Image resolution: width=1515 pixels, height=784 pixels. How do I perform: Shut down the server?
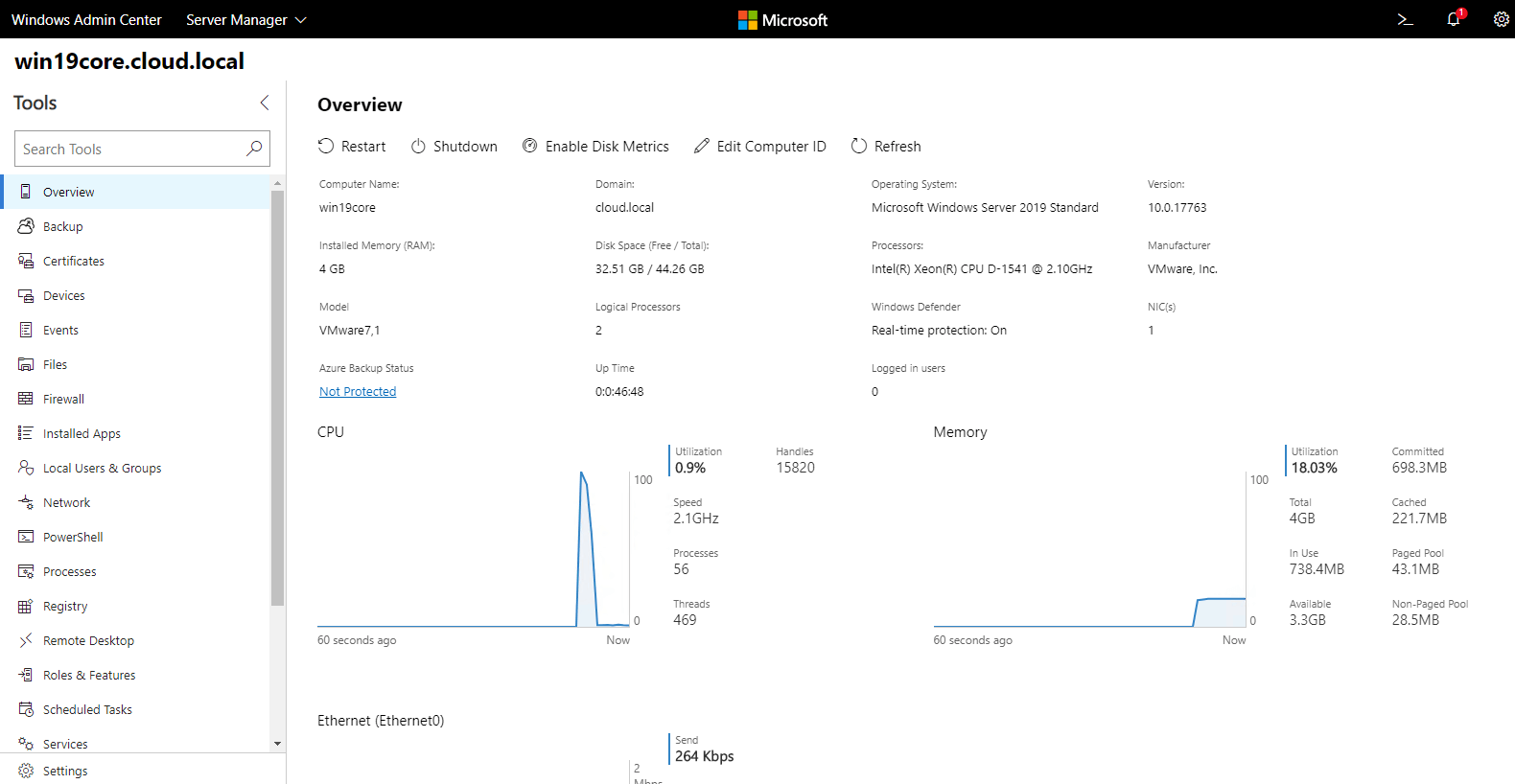(454, 146)
